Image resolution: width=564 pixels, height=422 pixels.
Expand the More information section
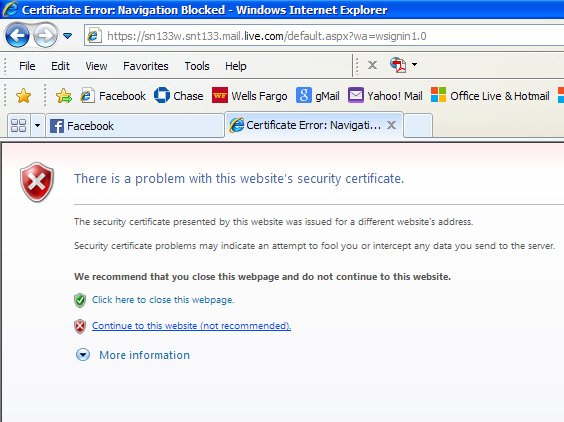(133, 355)
